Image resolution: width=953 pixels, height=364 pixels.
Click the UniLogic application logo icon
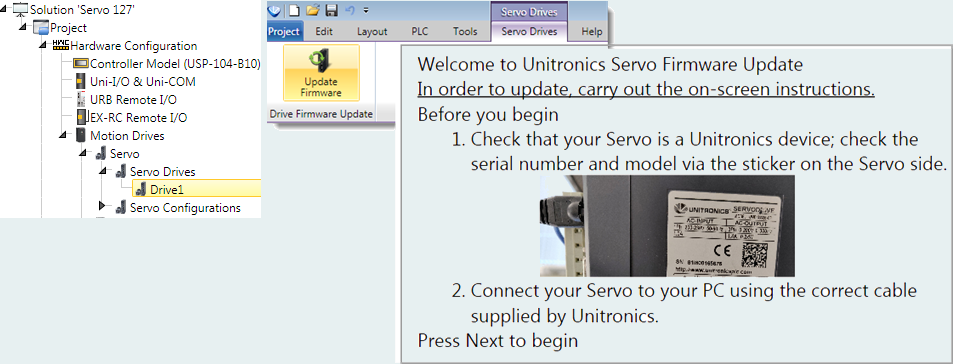[274, 10]
